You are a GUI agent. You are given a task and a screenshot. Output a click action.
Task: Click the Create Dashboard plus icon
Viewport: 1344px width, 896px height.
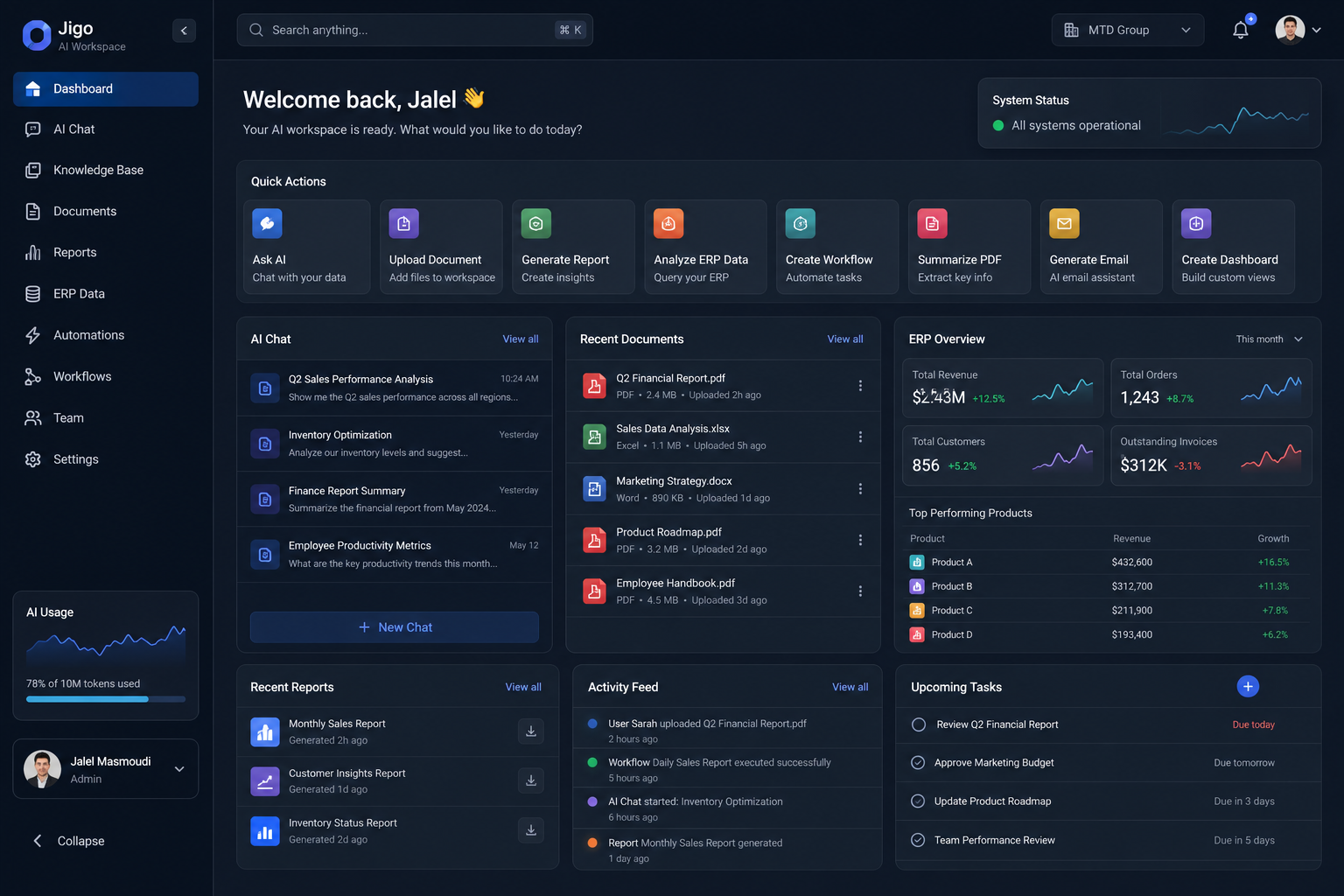1196,223
